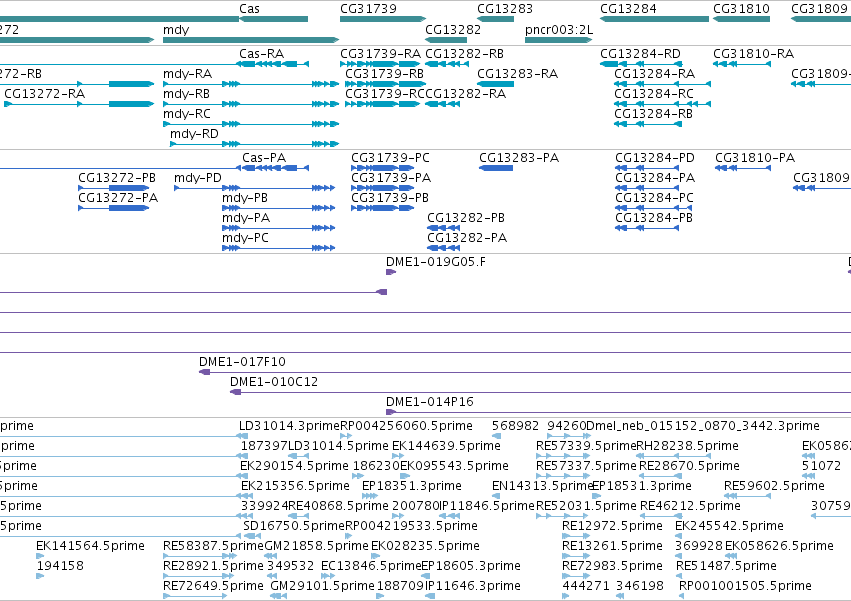Viewport: 851px width, 601px height.
Task: Click EST EK290154.5prime
Action: pyautogui.click(x=294, y=466)
